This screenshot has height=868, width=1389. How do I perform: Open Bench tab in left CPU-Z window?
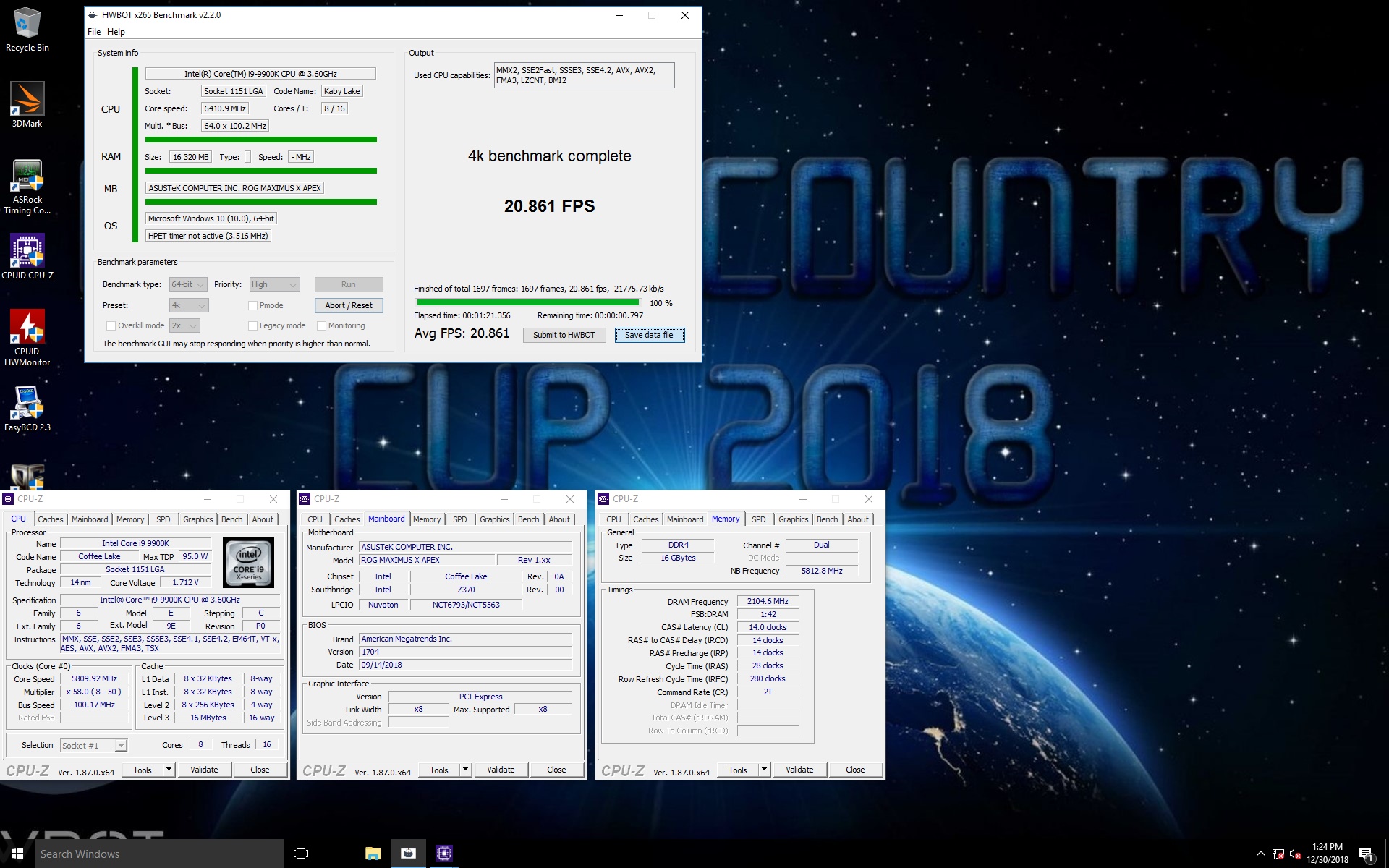pyautogui.click(x=231, y=519)
